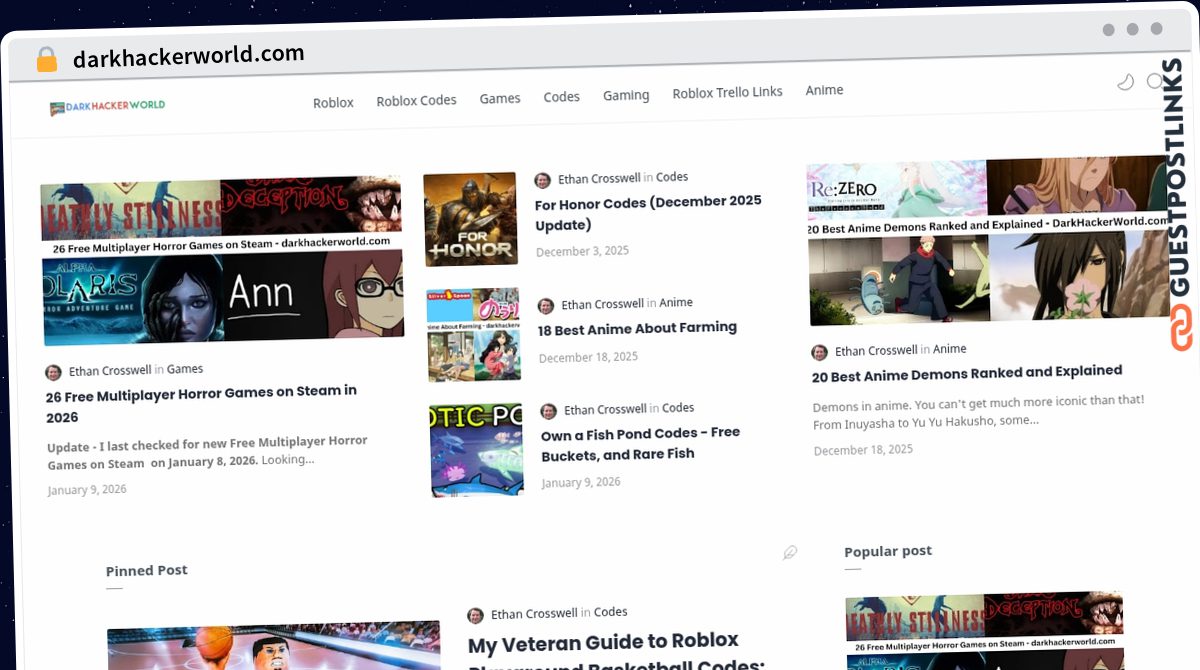Click the DarkHackerWorld site logo

107,106
